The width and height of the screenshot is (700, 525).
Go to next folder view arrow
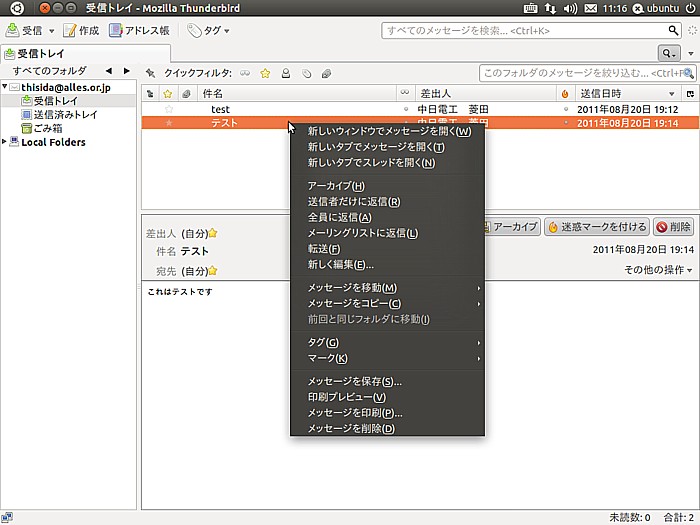[x=127, y=71]
